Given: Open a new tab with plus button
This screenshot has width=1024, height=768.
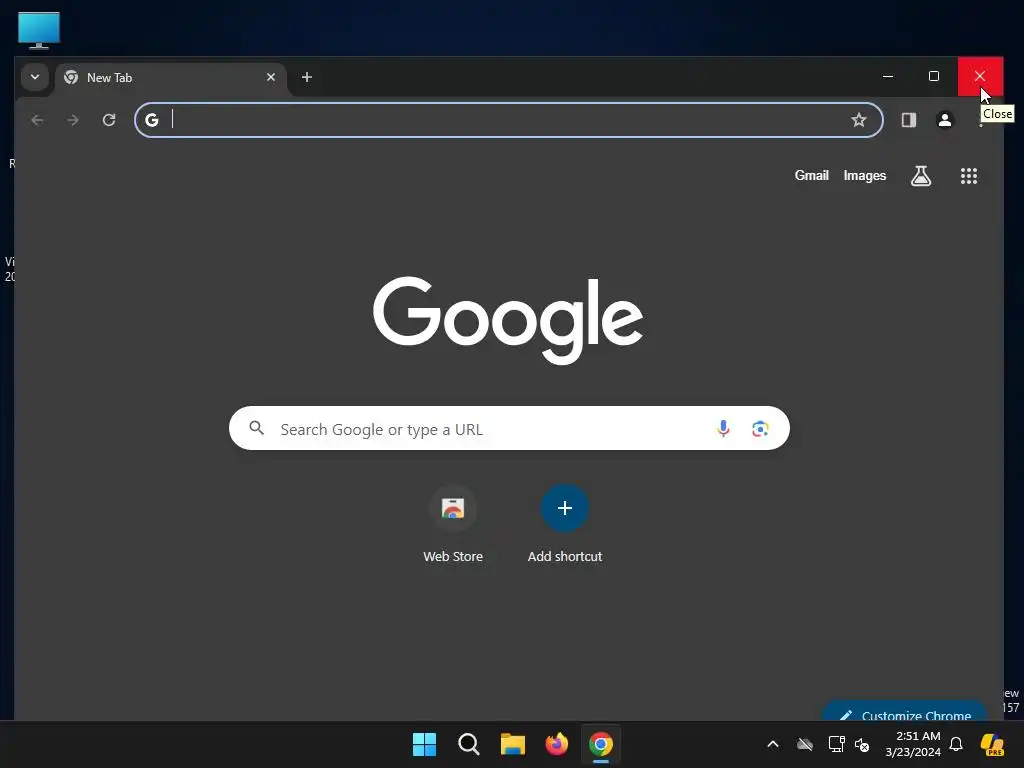Looking at the screenshot, I should point(306,77).
